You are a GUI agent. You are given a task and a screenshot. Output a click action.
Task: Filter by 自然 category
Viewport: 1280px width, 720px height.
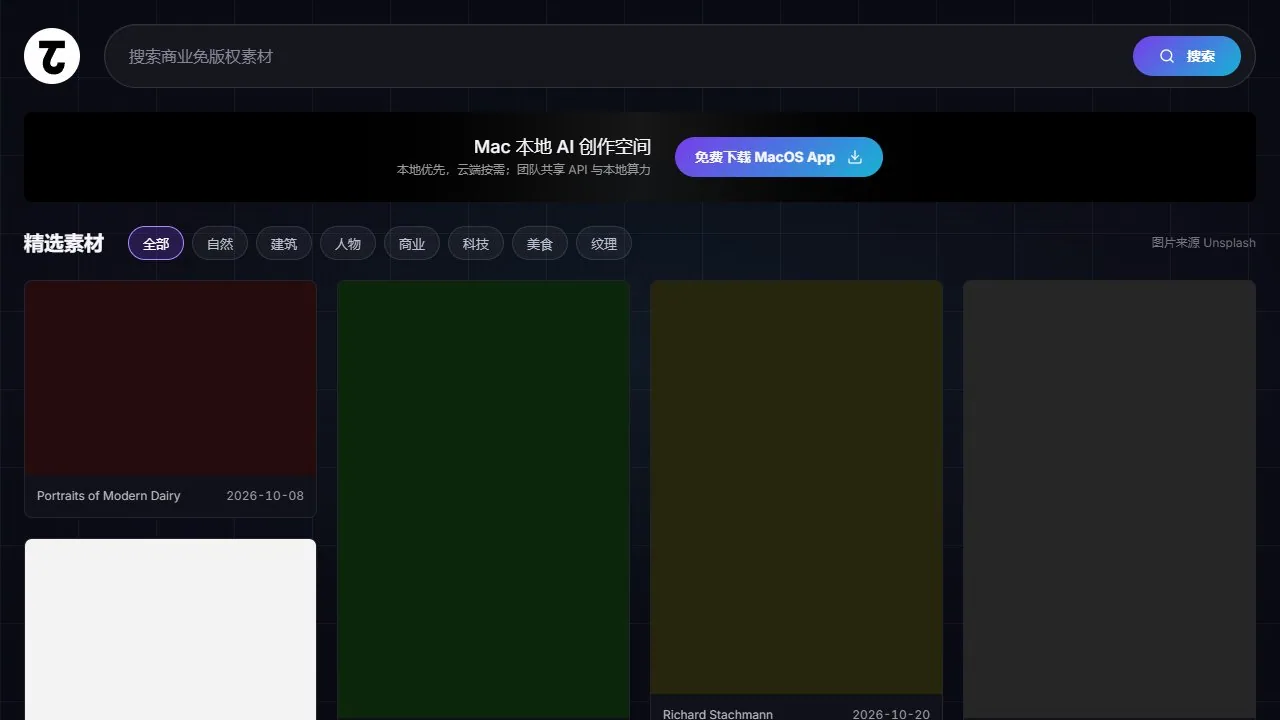tap(220, 244)
